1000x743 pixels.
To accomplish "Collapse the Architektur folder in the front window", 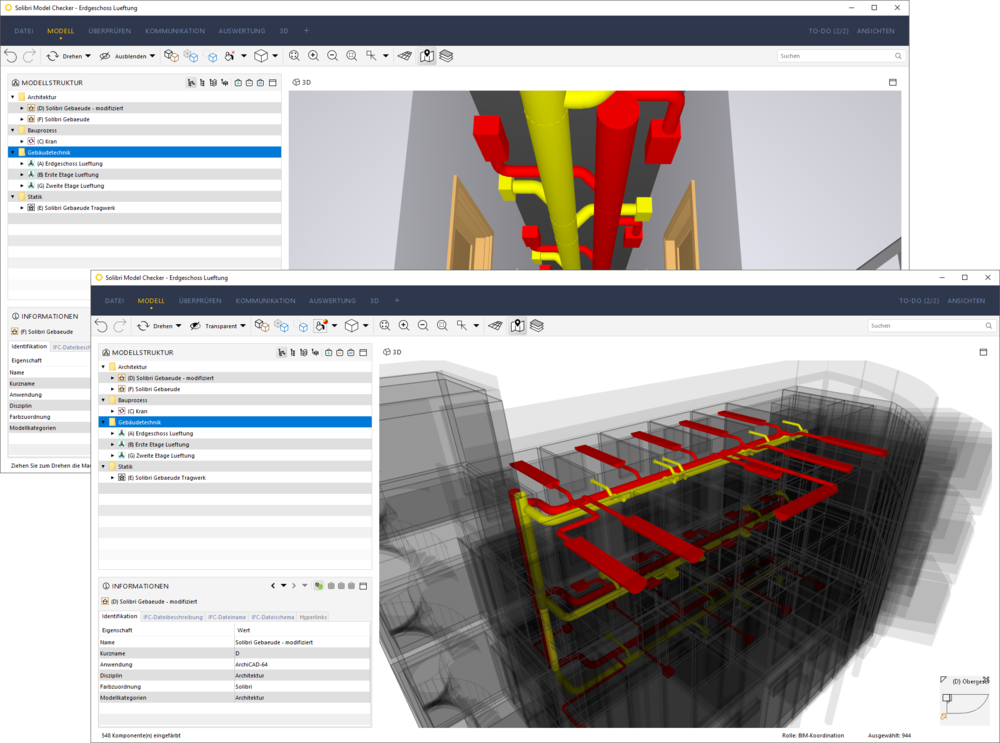I will [x=102, y=367].
